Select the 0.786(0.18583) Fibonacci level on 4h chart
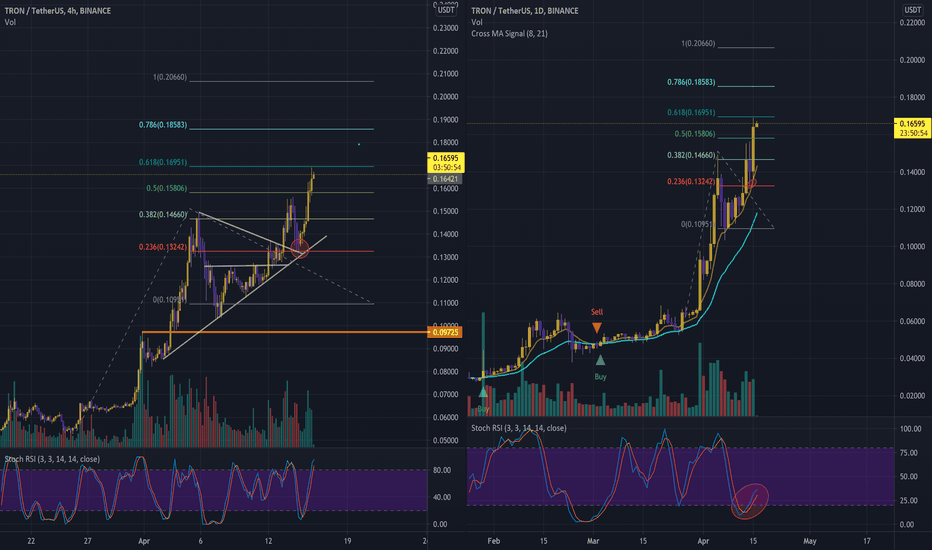The image size is (932, 550). [163, 125]
